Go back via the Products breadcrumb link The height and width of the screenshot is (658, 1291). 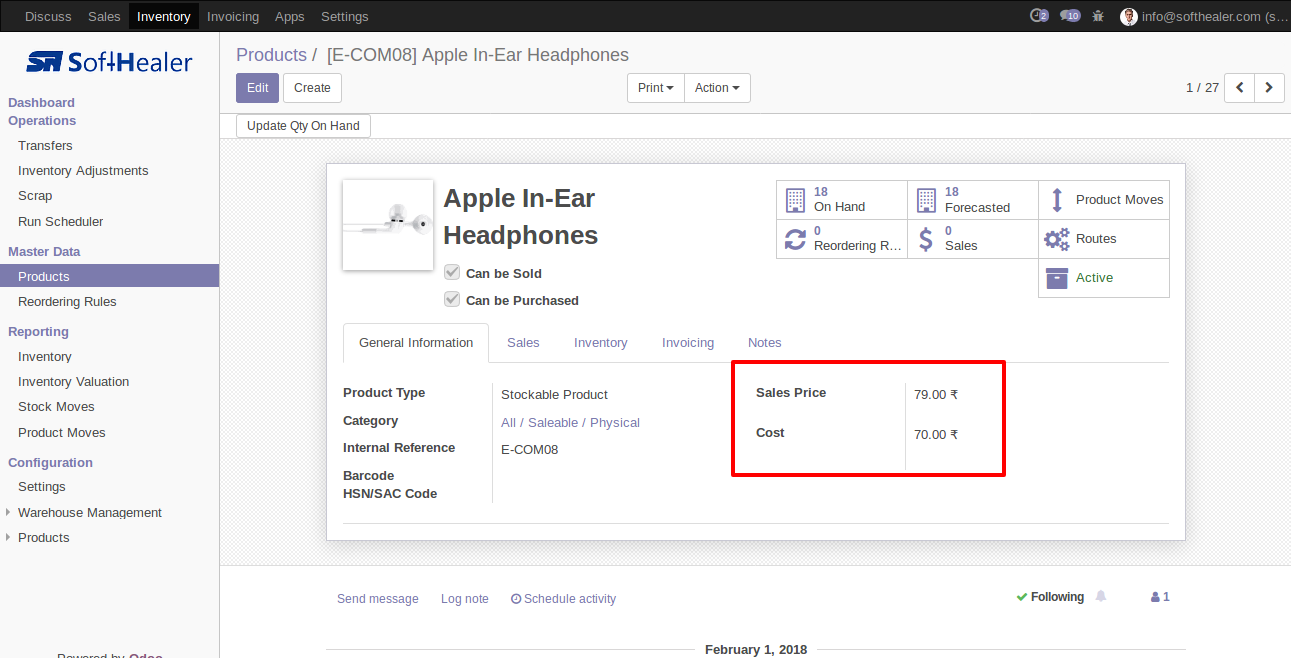(x=271, y=55)
